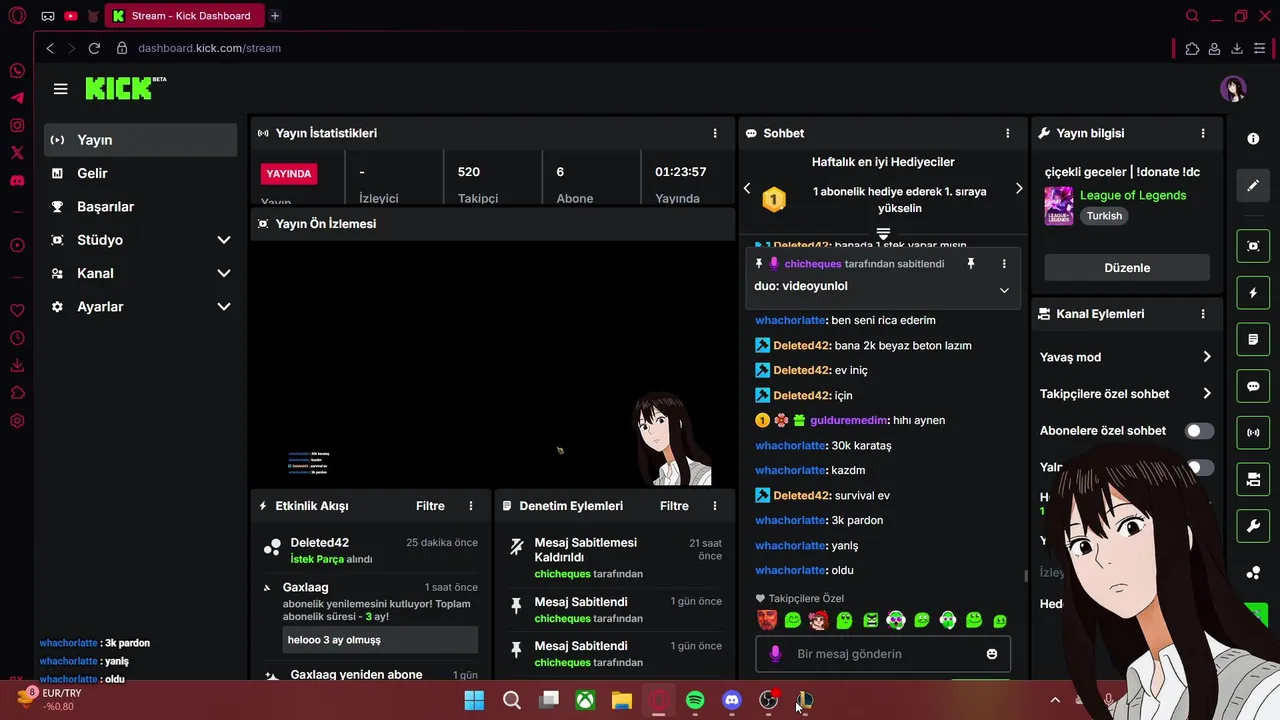Viewport: 1280px width, 720px height.
Task: Open three-dot menu of the pinned message
Action: pyautogui.click(x=1004, y=264)
